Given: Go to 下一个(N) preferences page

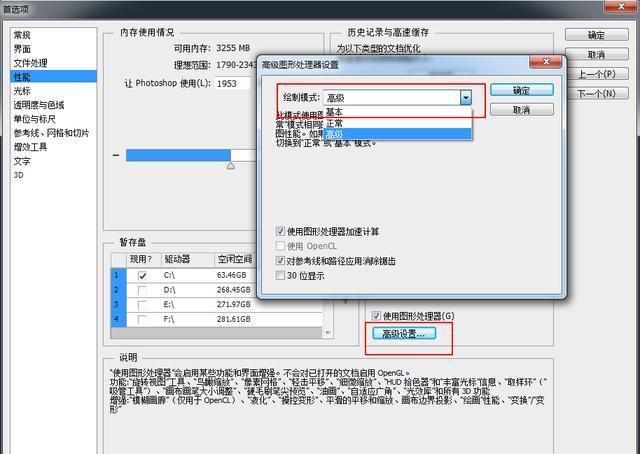Looking at the screenshot, I should (x=596, y=94).
